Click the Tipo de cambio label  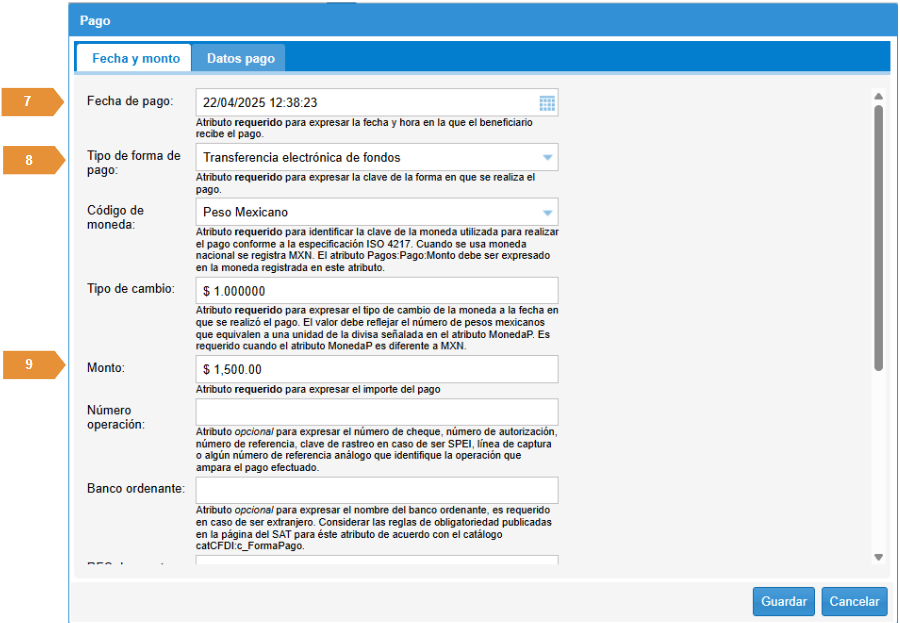pos(130,289)
